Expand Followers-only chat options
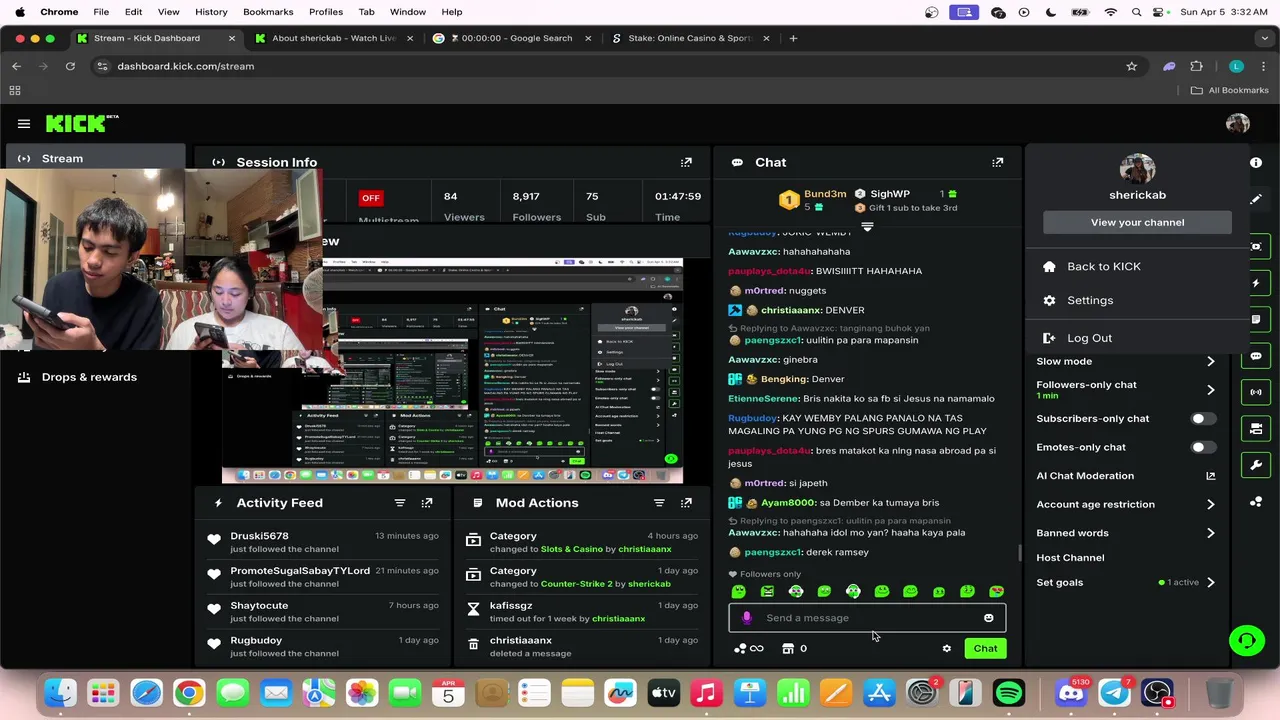Viewport: 1280px width, 720px height. pyautogui.click(x=1211, y=390)
